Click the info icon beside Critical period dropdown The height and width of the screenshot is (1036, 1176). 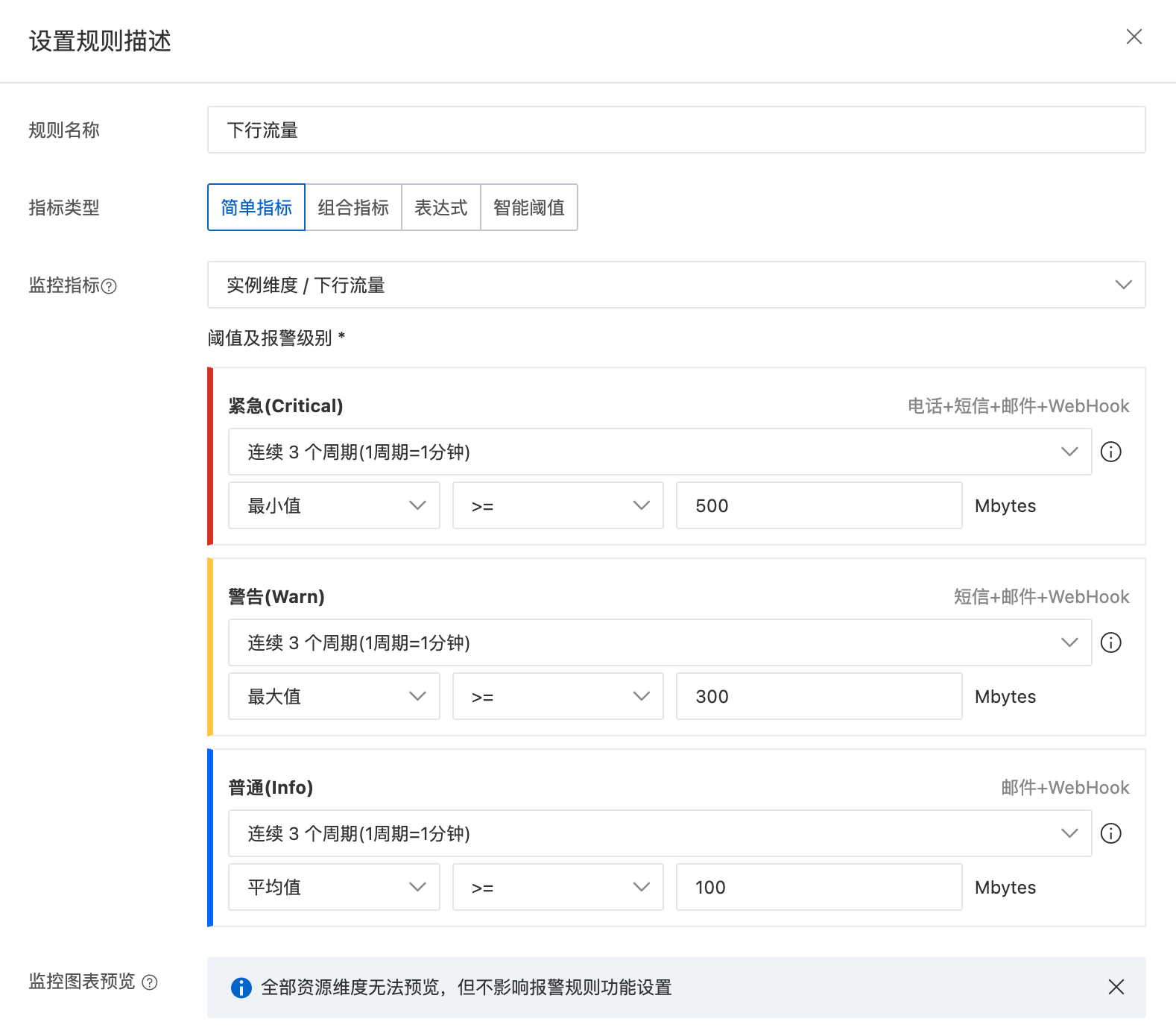click(1110, 452)
